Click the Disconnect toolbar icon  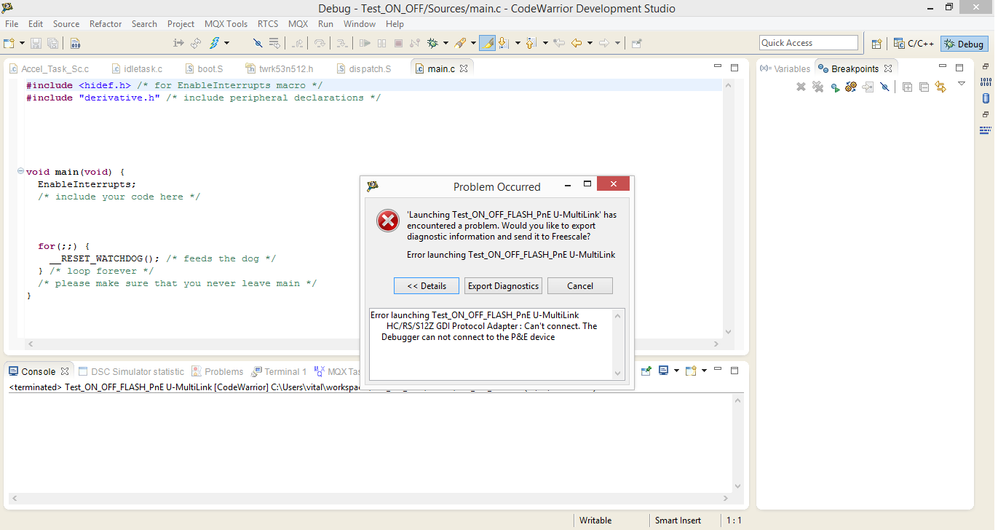(x=415, y=43)
